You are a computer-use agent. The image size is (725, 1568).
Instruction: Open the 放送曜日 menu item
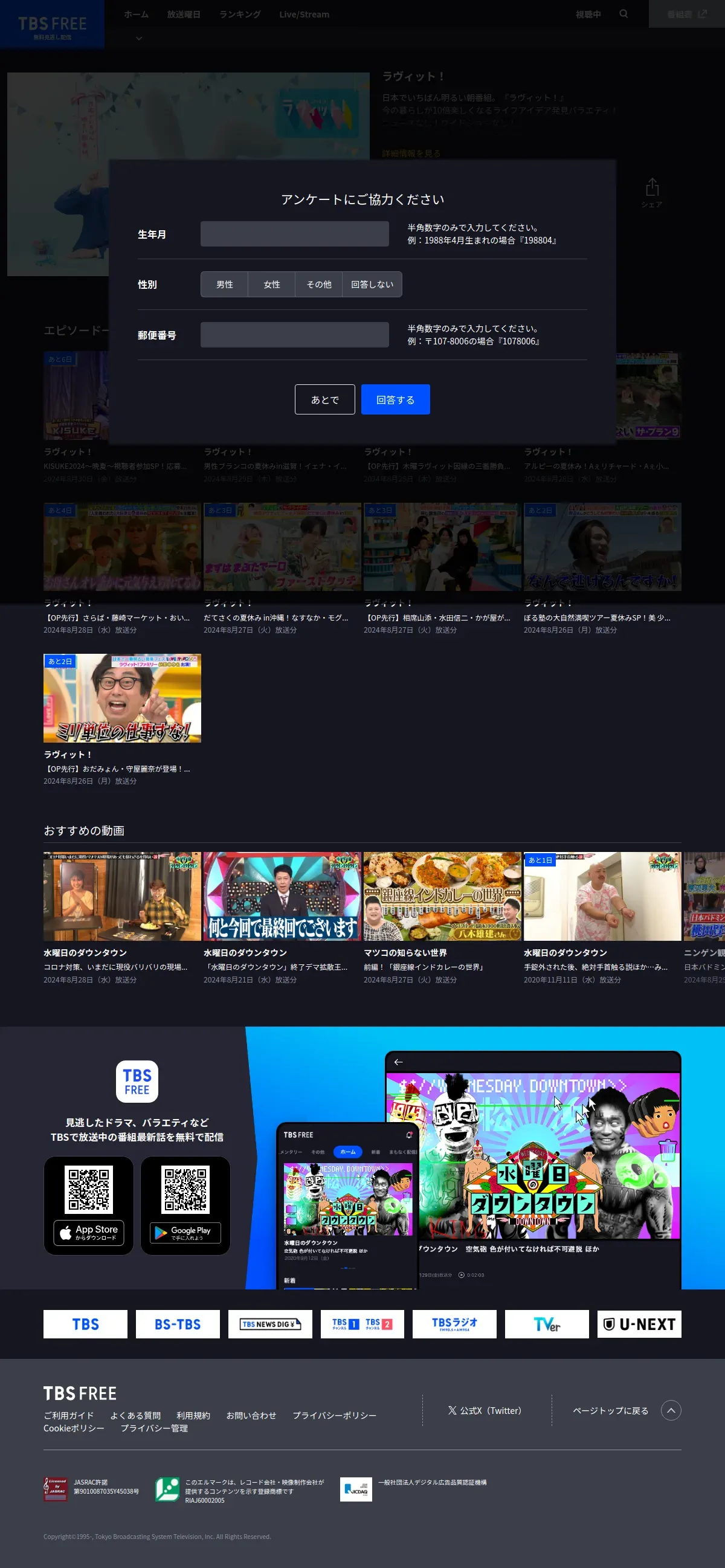pyautogui.click(x=184, y=14)
